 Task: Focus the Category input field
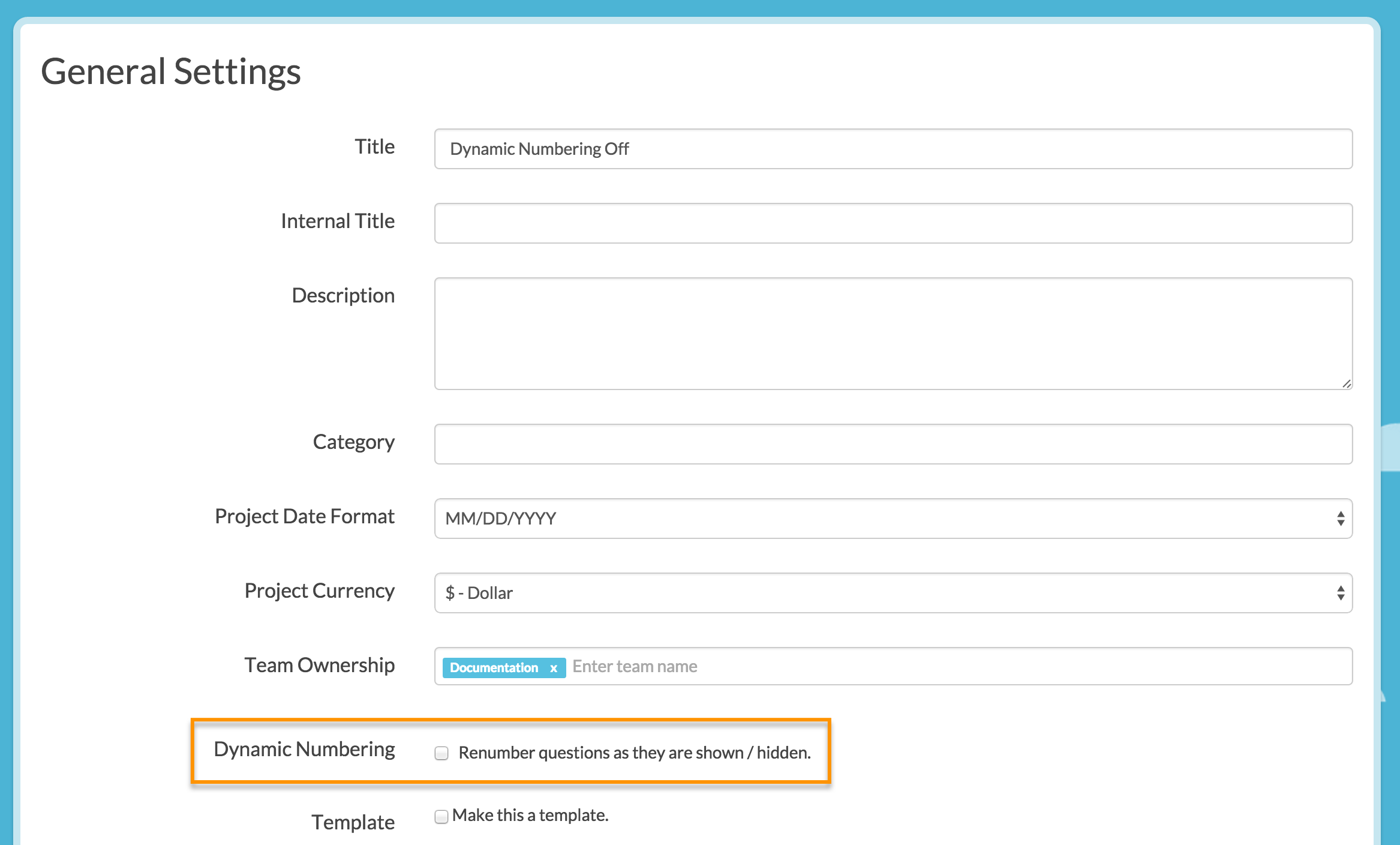(x=893, y=444)
